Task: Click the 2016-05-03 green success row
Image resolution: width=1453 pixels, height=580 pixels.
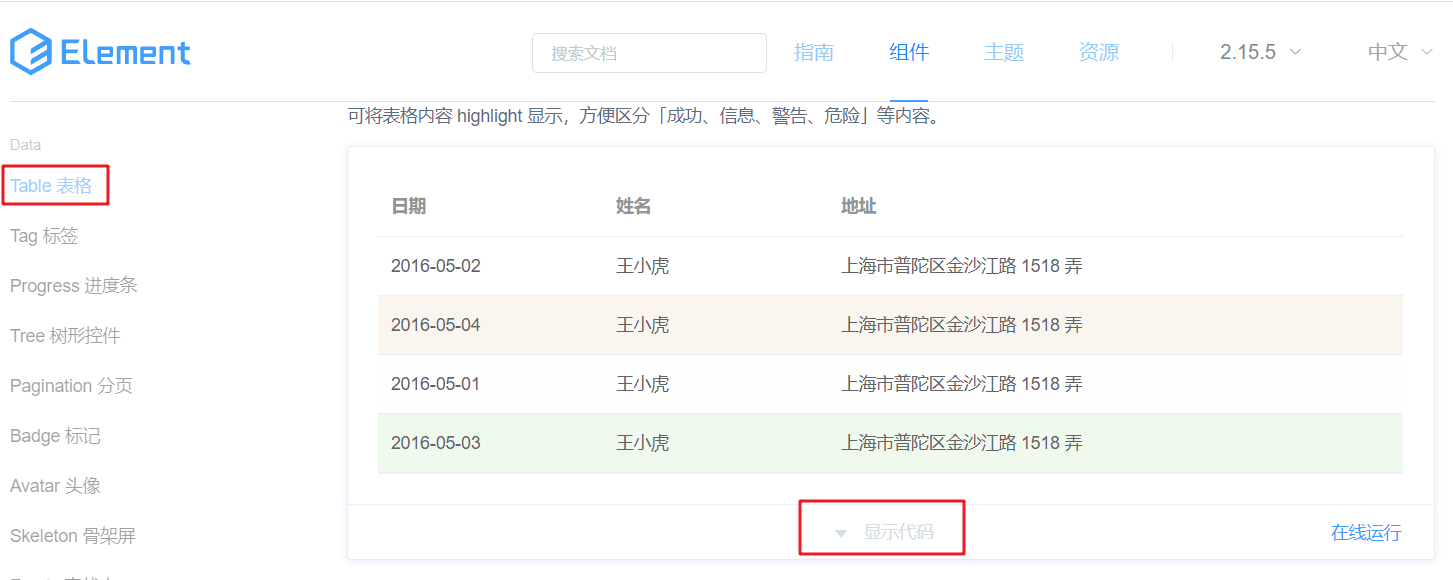Action: point(889,443)
